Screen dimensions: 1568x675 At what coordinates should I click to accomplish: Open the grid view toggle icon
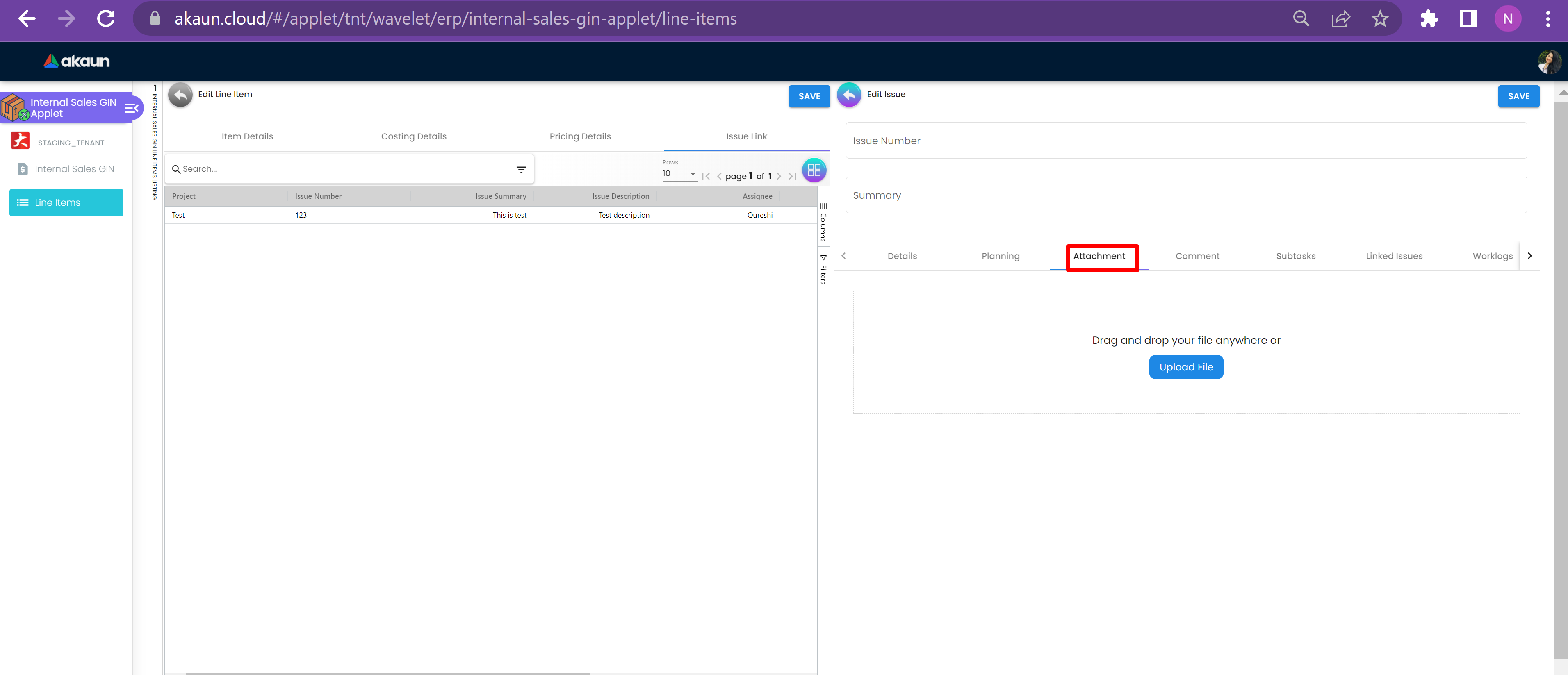(814, 170)
